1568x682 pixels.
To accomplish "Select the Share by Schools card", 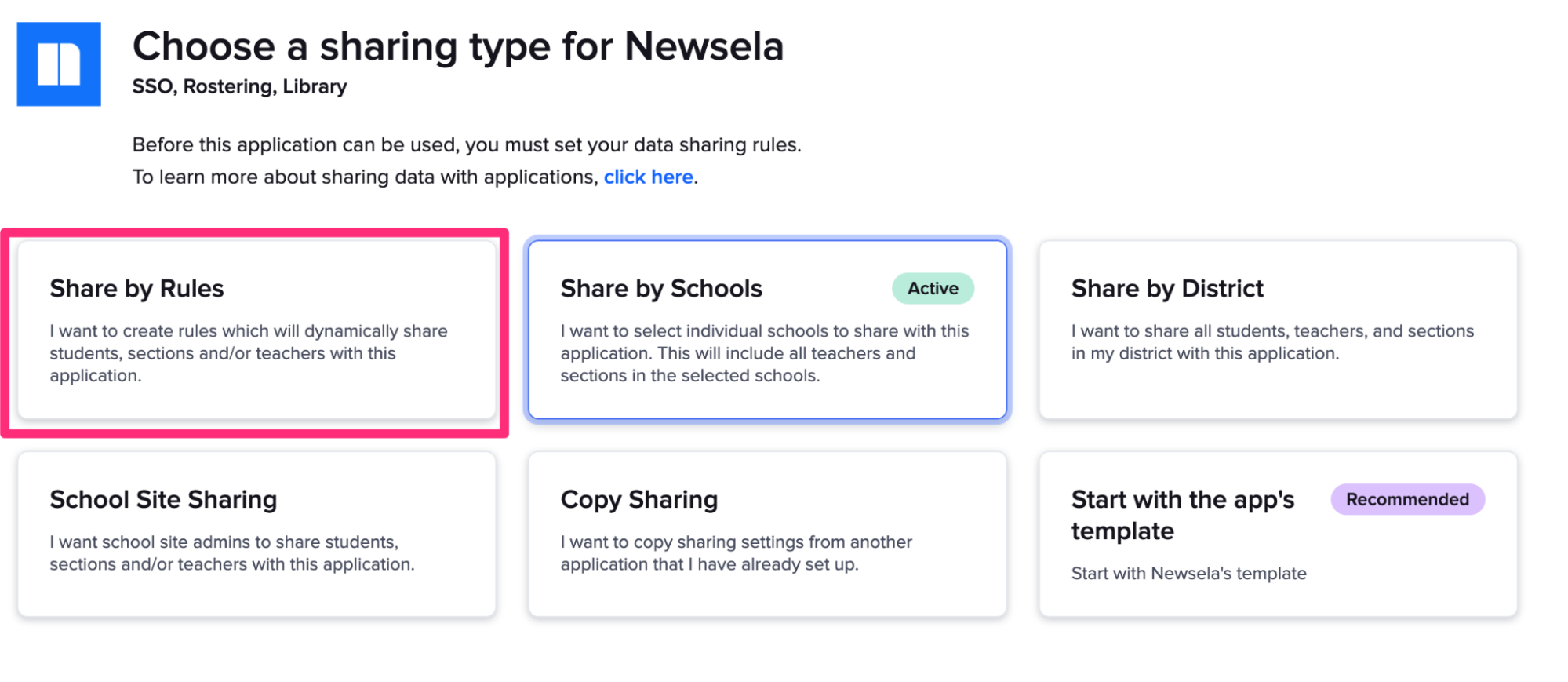I will pyautogui.click(x=767, y=331).
